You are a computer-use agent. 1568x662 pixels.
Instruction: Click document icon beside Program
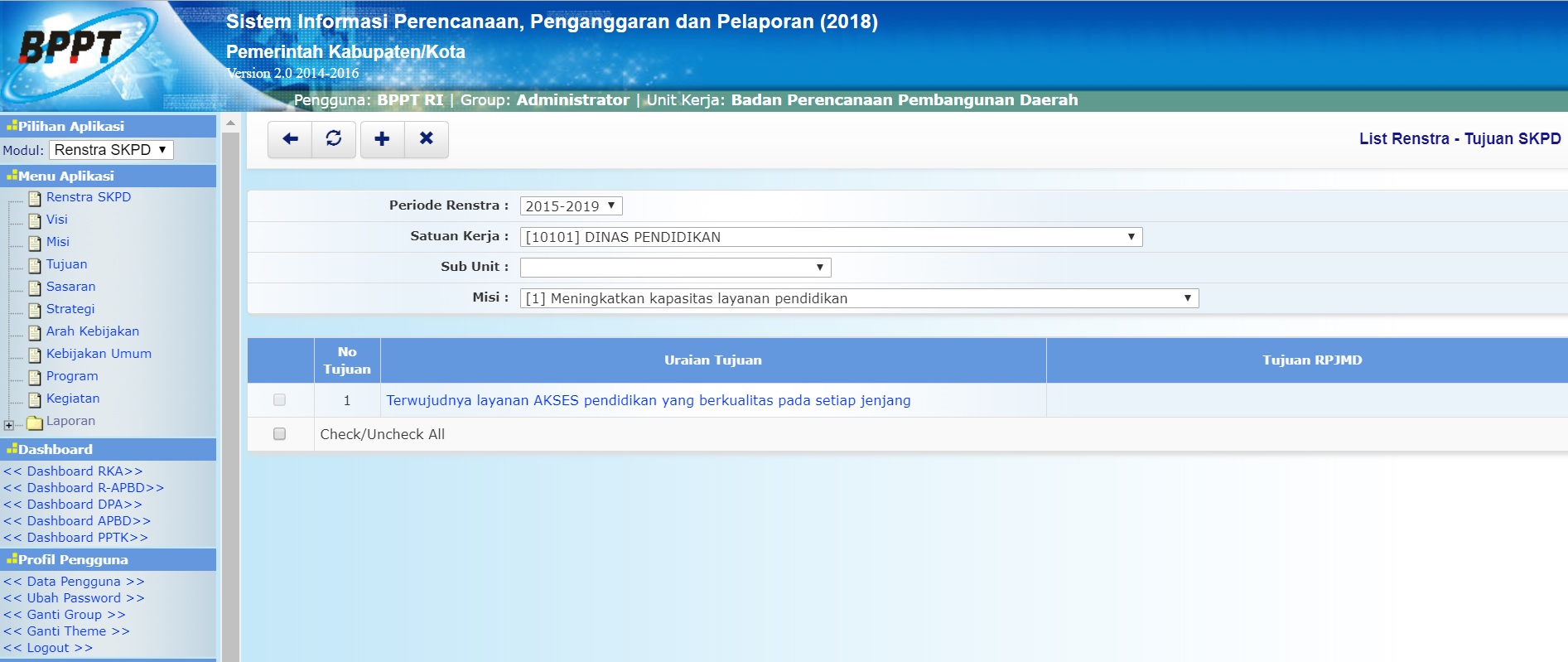[35, 377]
